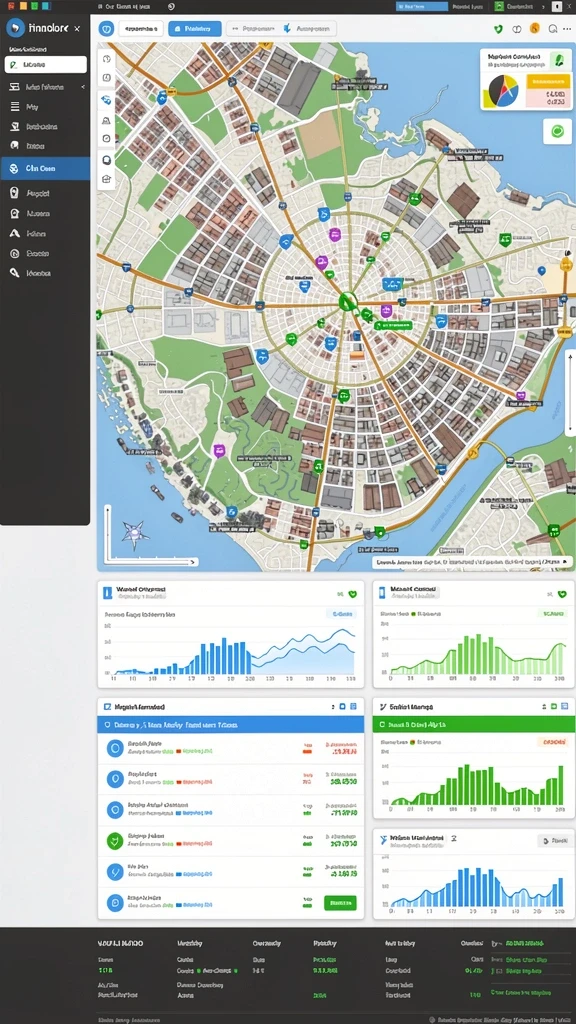576x1024 pixels.
Task: Select the highlighted blue map tool in the map's vertical toolbar
Action: tap(106, 99)
